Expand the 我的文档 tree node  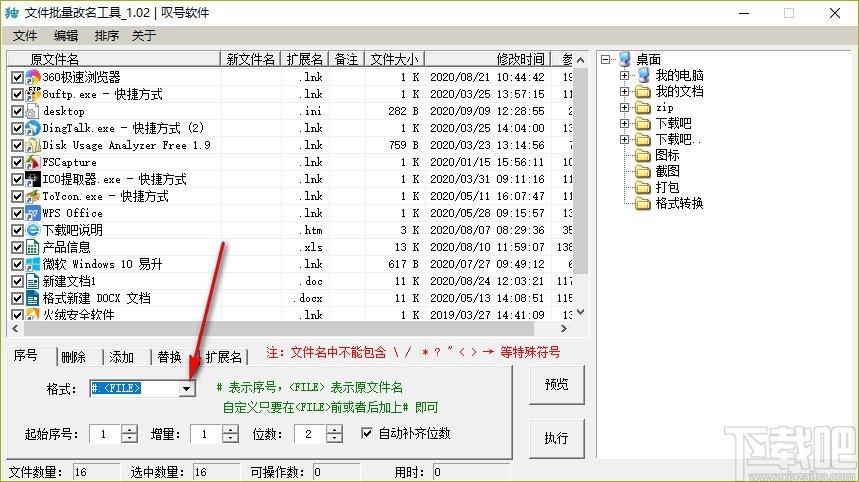tap(624, 91)
